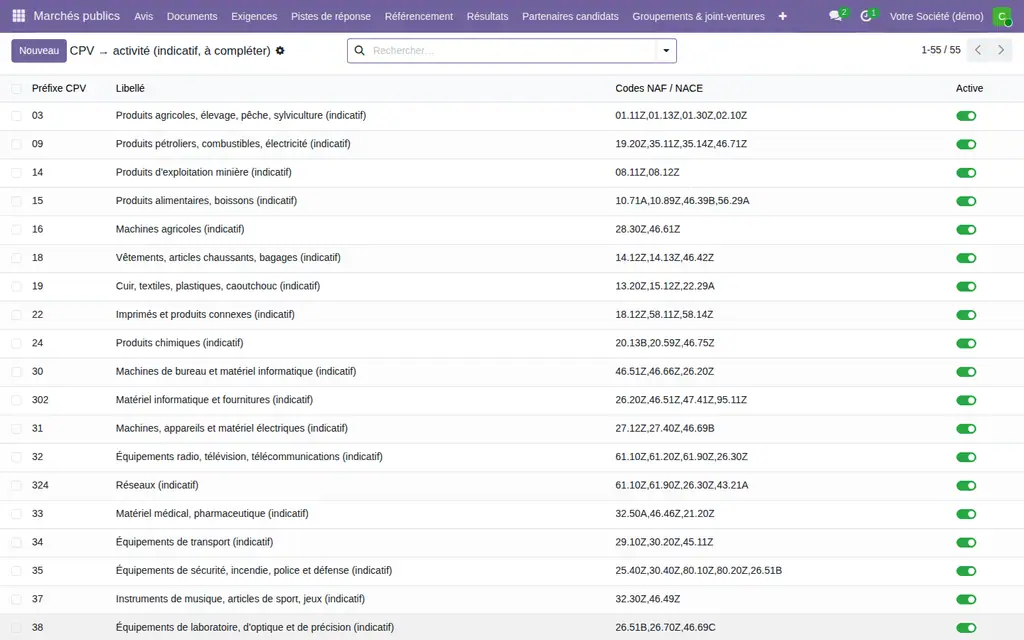Click the green user avatar icon
Viewport: 1024px width, 640px height.
tap(1002, 16)
